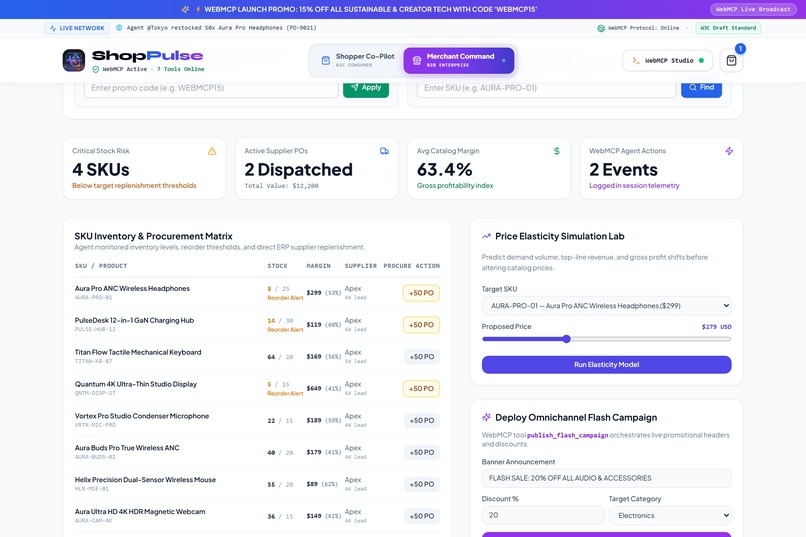806x537 pixels.
Task: Order +50 PO for Aura Ultra HD Webcam
Action: (x=422, y=516)
